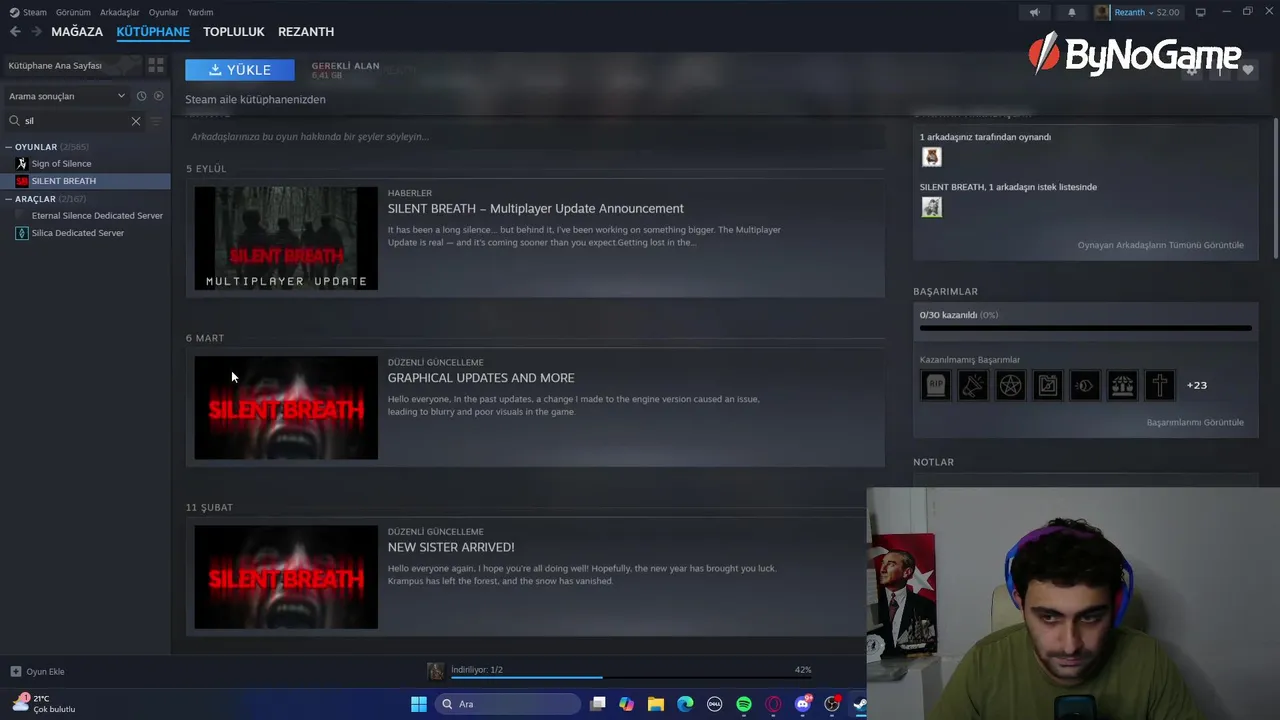Click the YÜKLE install button

pos(240,70)
